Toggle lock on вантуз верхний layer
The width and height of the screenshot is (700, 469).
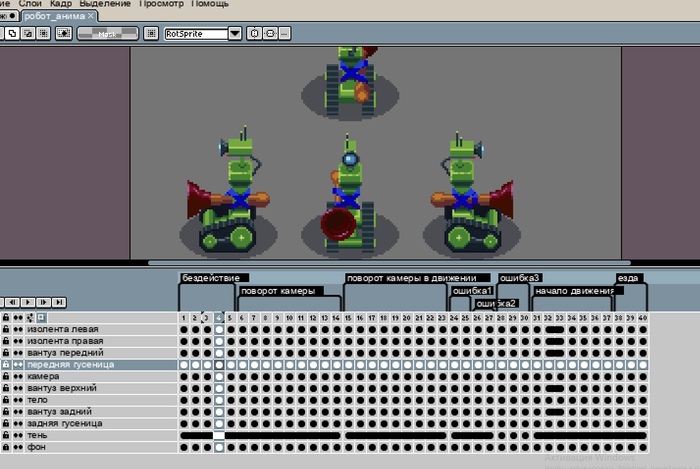pyautogui.click(x=6, y=388)
